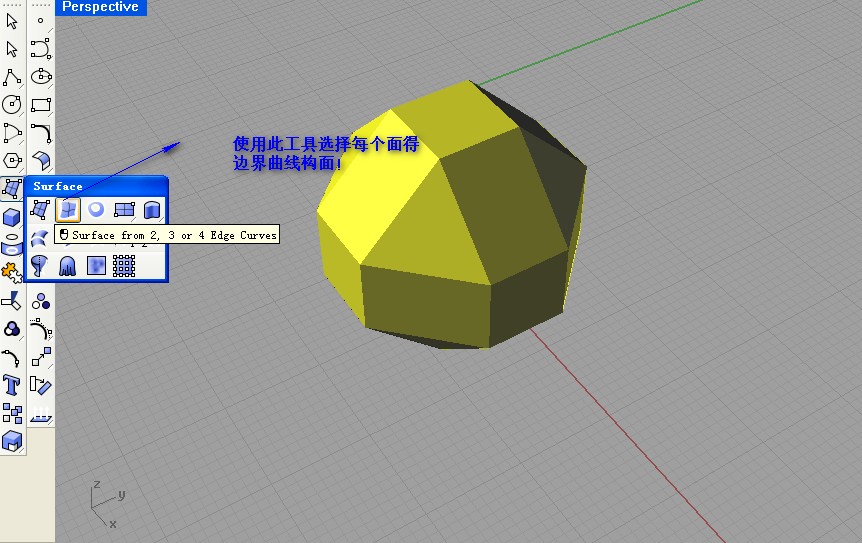Pick Surface from Point Grid icon

click(124, 266)
